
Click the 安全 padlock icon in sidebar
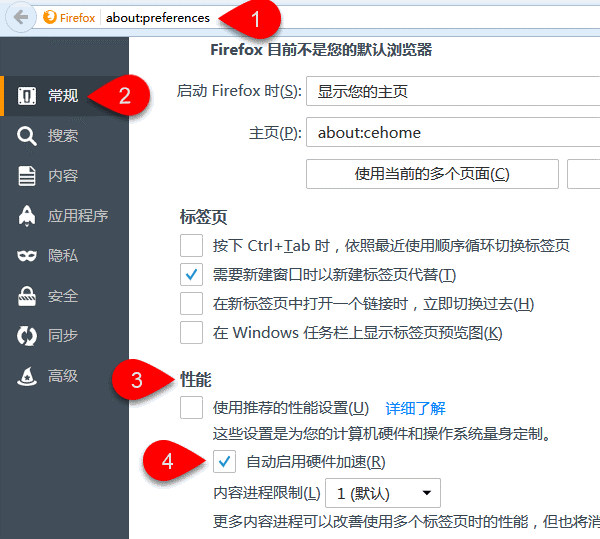(27, 296)
